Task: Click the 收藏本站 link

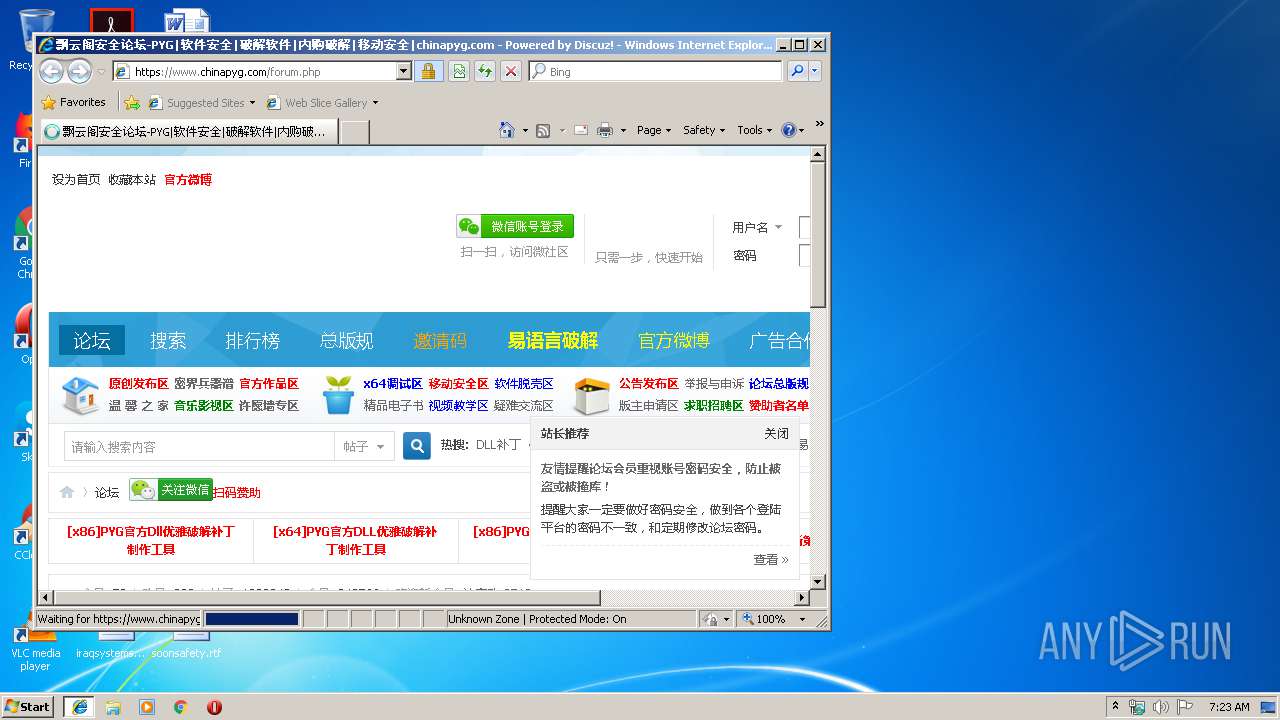Action: tap(132, 180)
